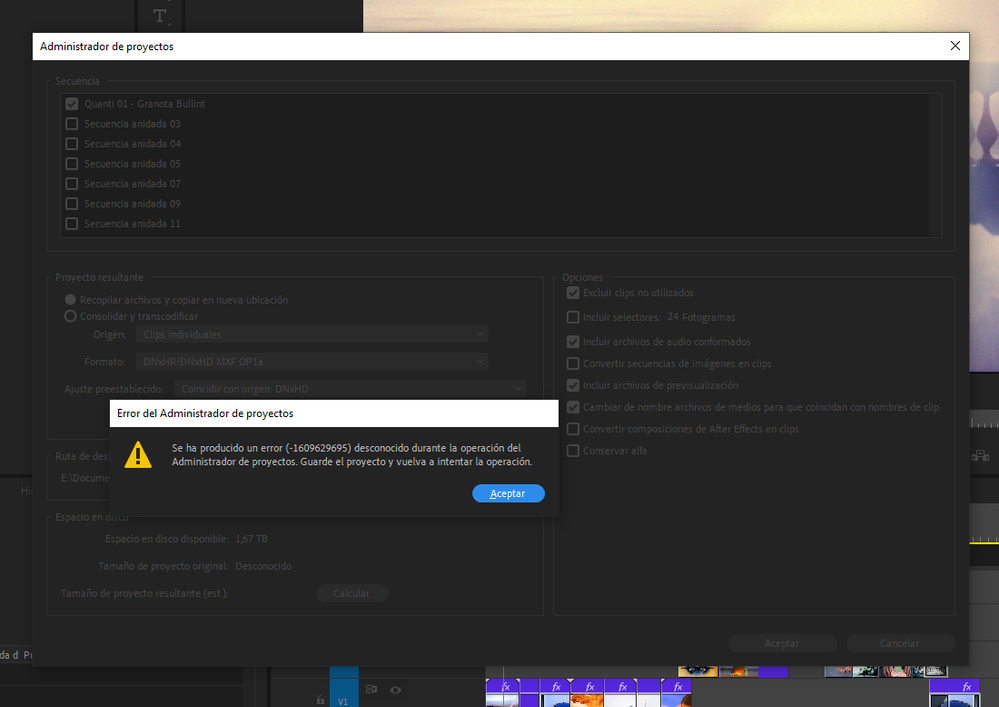This screenshot has width=999, height=707.
Task: Enable Incluir archivos de previsualización
Action: (x=573, y=385)
